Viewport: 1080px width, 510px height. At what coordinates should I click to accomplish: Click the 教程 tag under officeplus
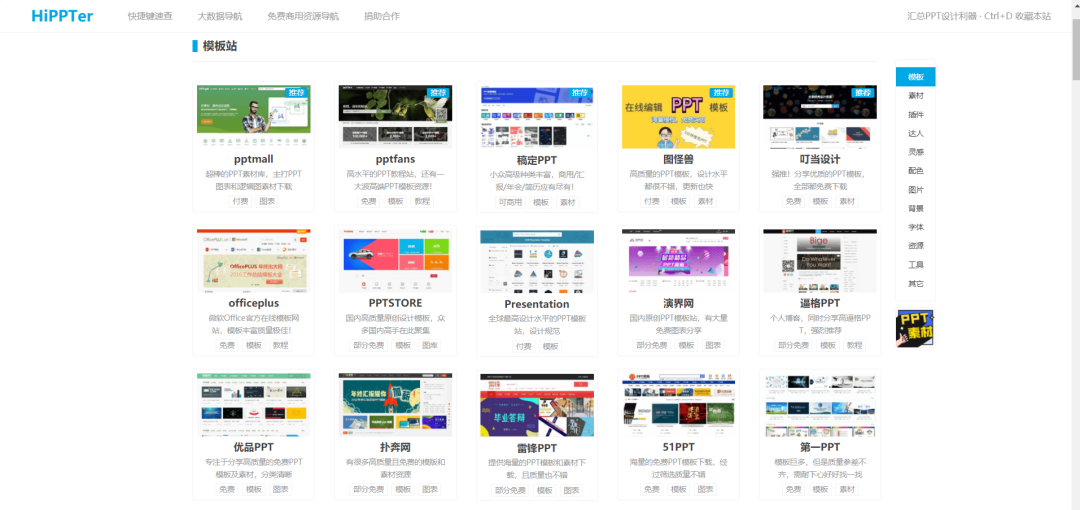(x=280, y=345)
